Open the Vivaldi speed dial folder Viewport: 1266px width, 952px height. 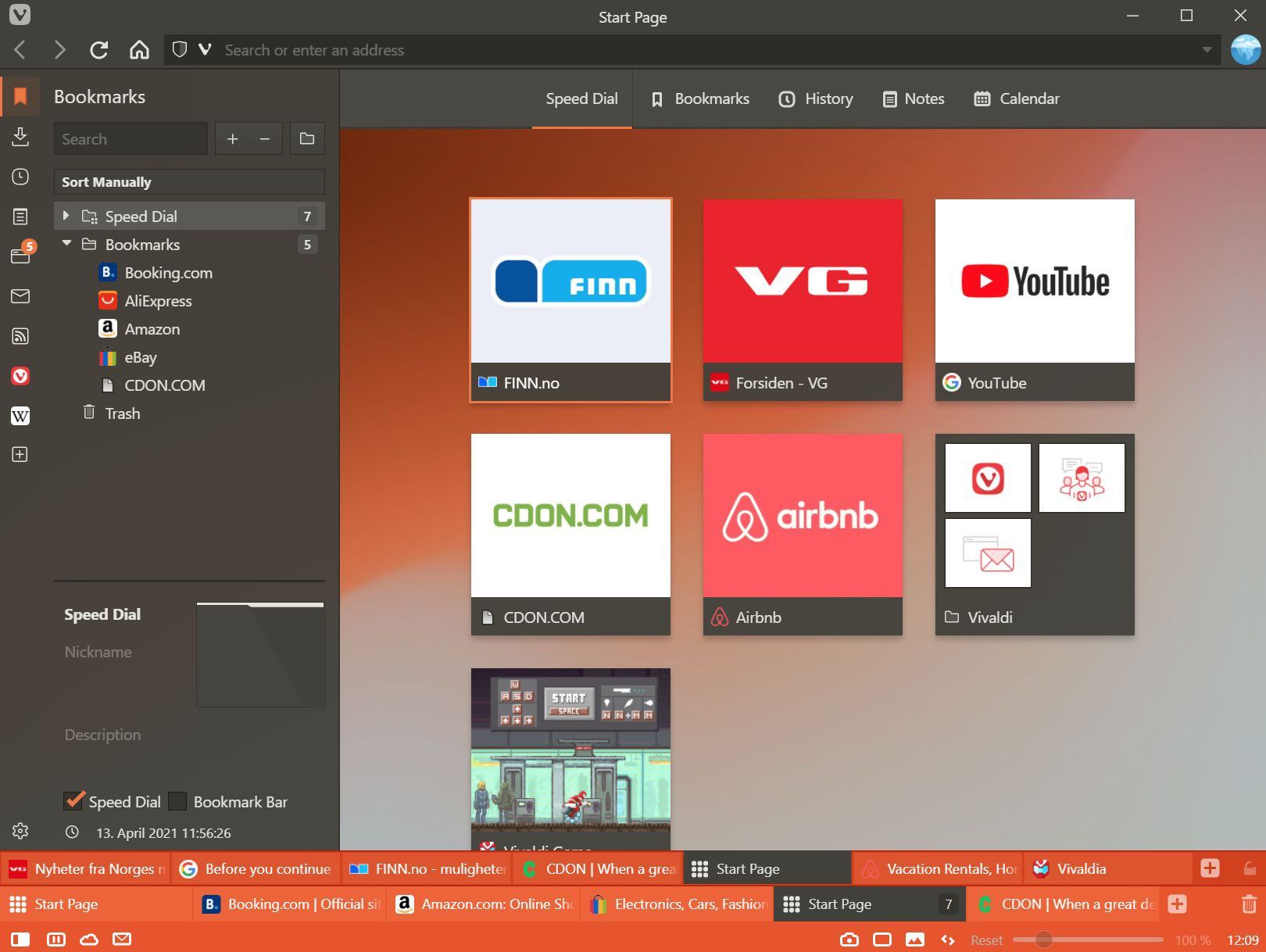tap(1035, 534)
